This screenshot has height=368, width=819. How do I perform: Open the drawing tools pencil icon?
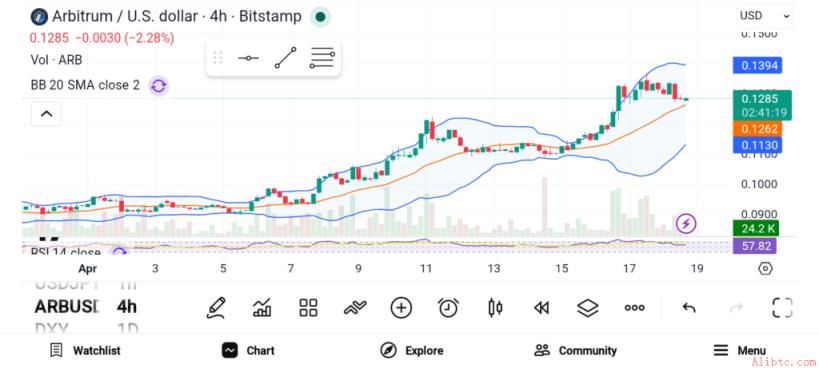pos(216,307)
